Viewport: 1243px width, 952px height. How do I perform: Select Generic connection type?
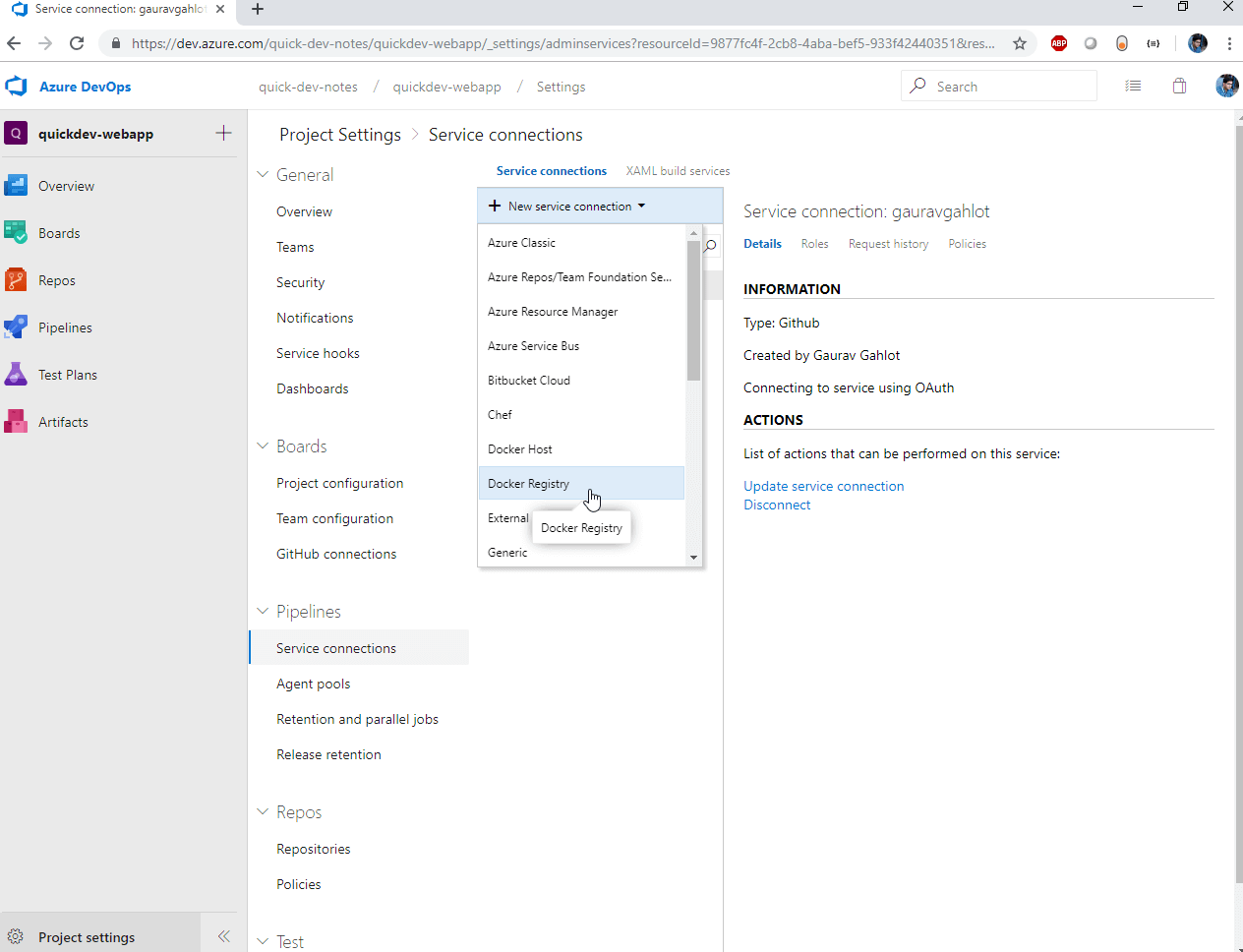coord(581,553)
